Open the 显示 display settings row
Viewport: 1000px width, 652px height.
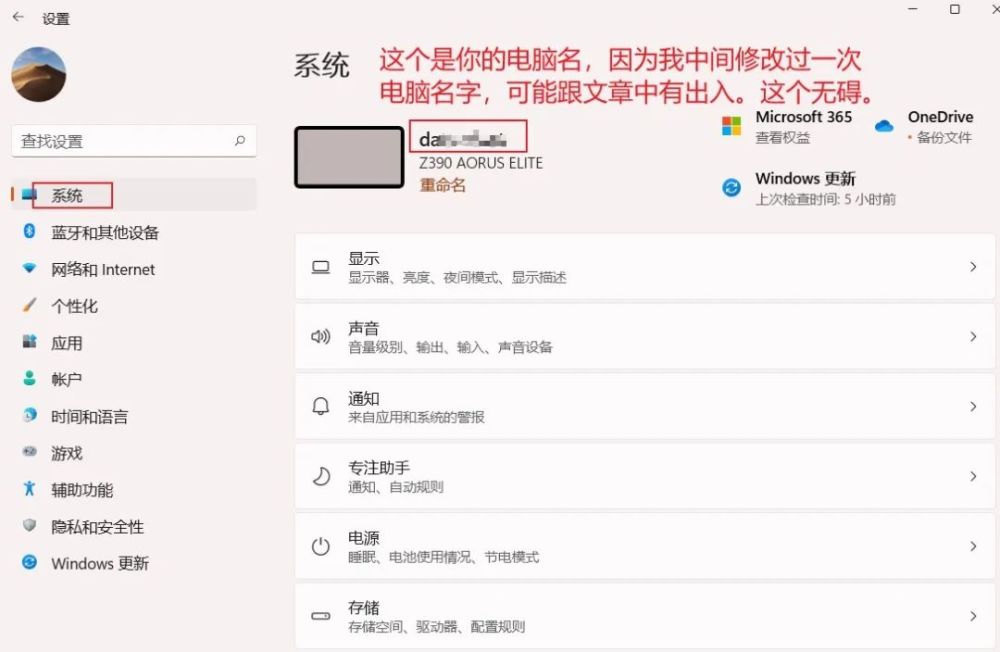(x=645, y=267)
